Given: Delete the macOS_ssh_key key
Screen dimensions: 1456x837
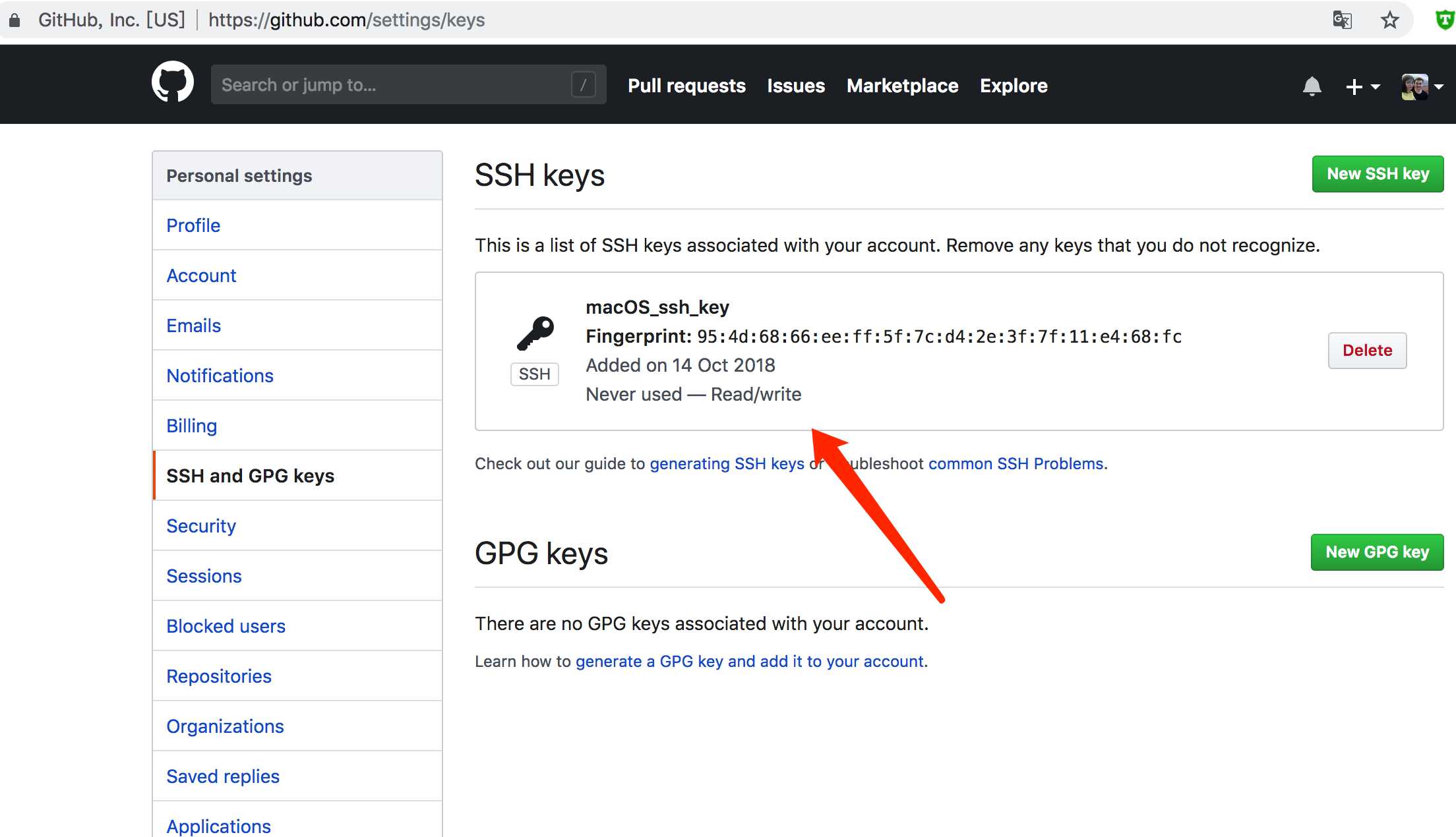Looking at the screenshot, I should [x=1367, y=351].
